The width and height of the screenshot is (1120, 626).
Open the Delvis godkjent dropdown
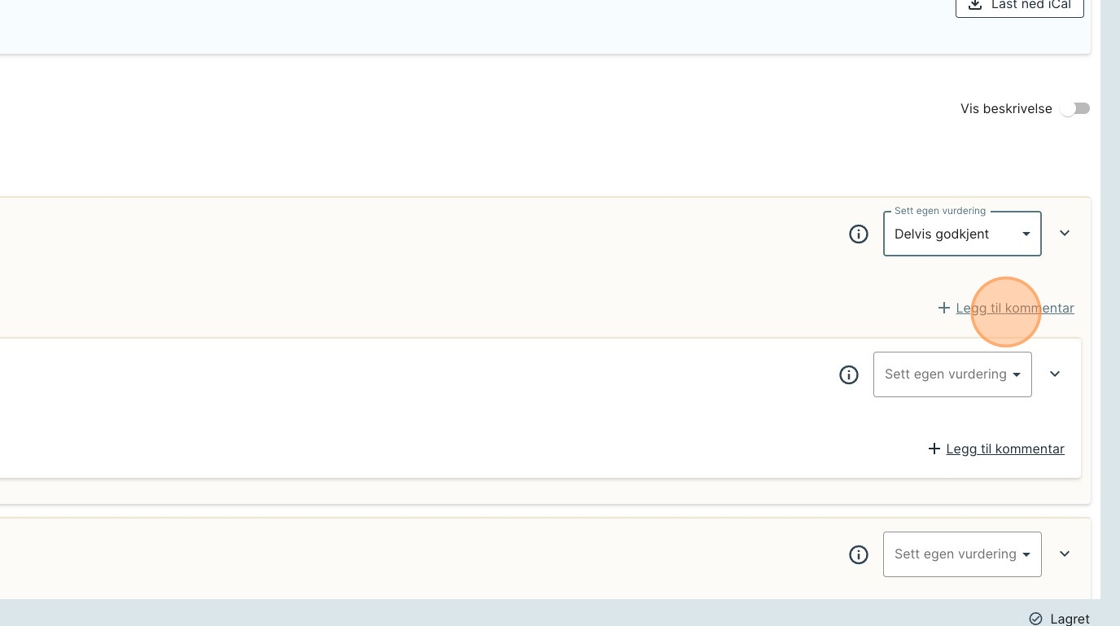pos(961,234)
